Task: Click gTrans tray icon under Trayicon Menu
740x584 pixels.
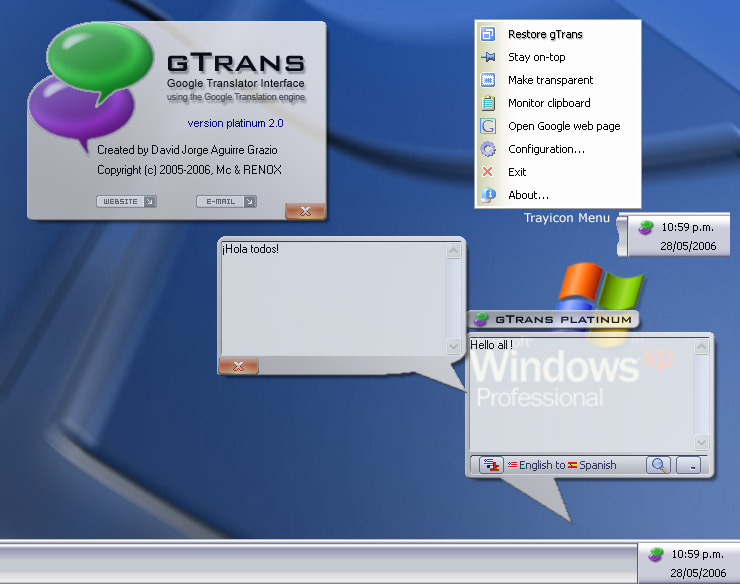Action: 646,227
